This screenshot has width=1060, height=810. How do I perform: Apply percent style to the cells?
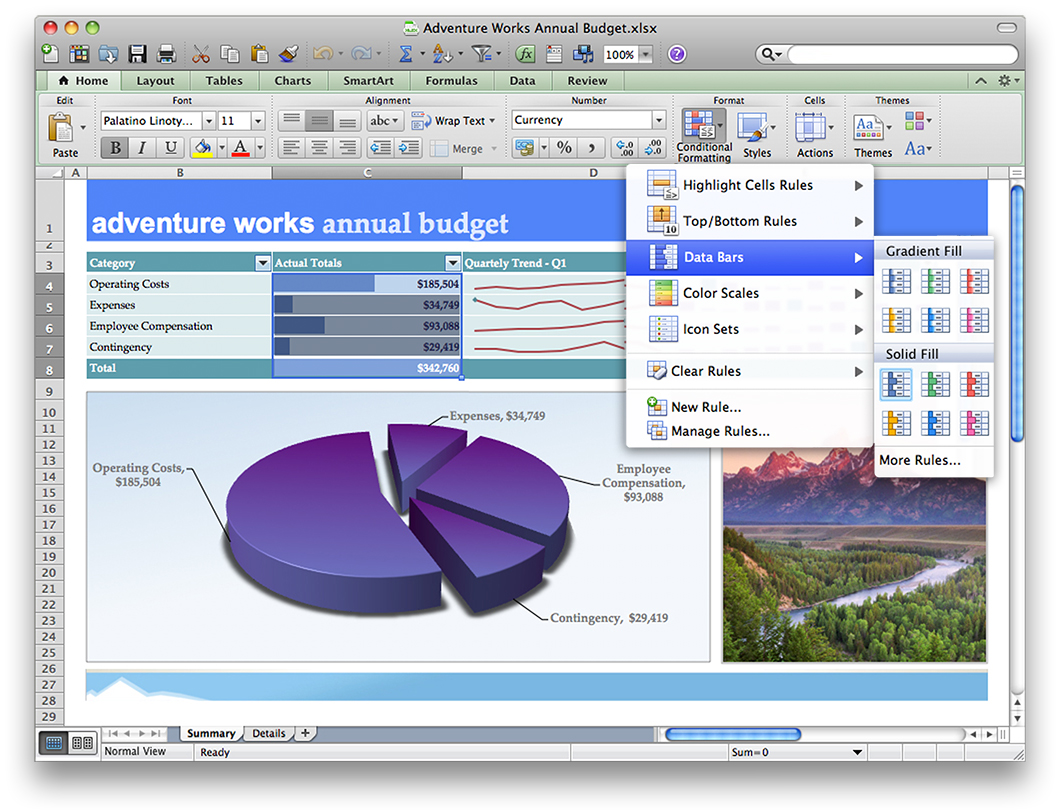[x=564, y=148]
